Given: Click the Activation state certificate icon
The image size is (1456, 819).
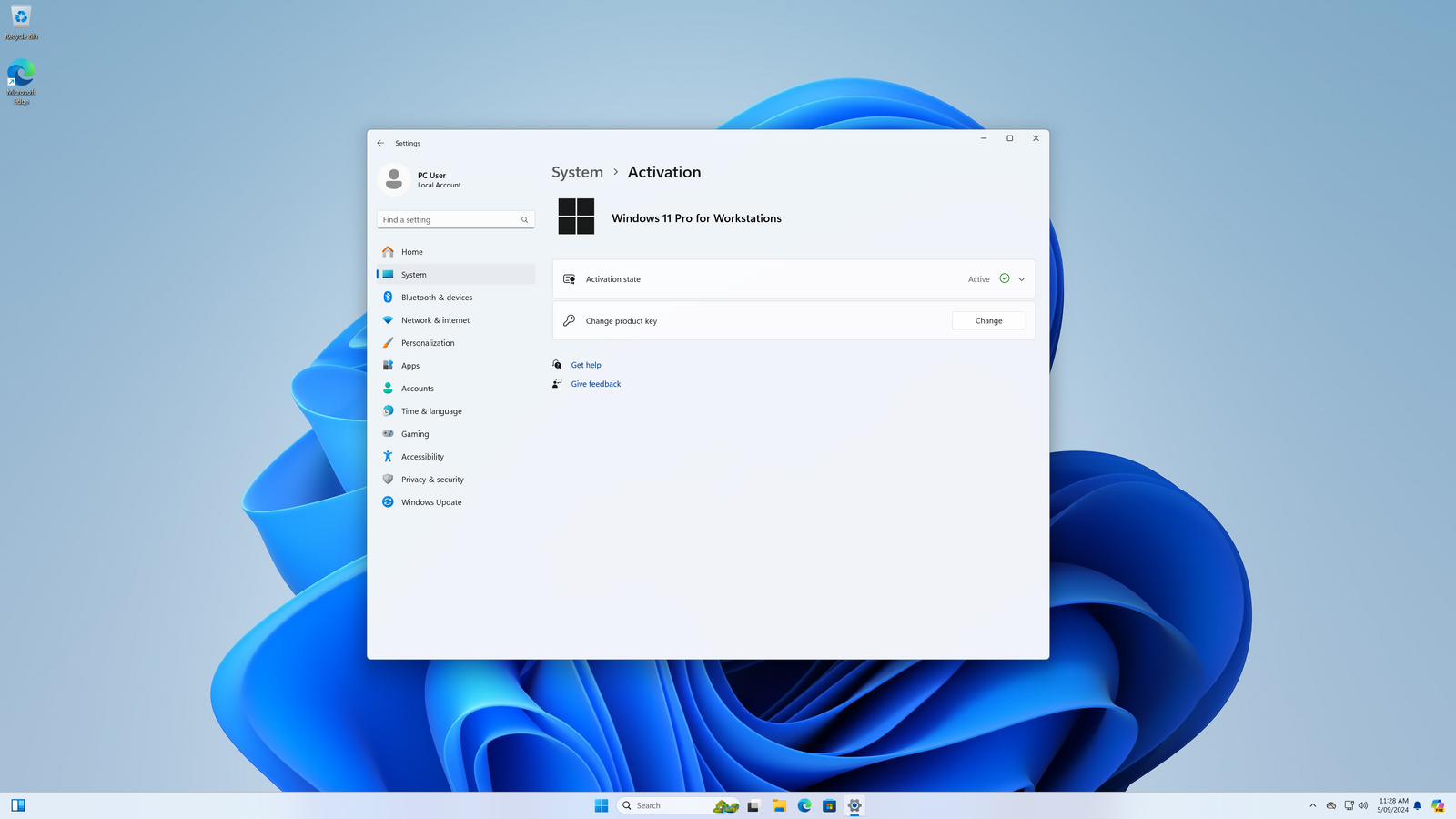Looking at the screenshot, I should click(x=569, y=279).
